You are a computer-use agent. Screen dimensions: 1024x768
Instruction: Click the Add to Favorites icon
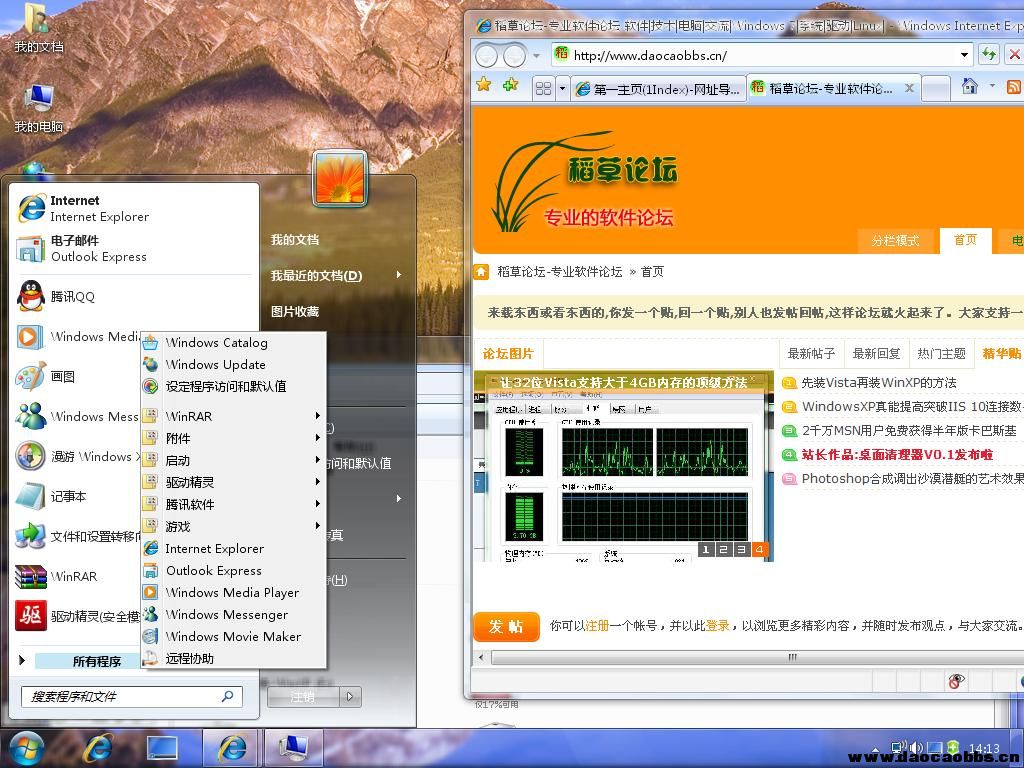point(510,86)
